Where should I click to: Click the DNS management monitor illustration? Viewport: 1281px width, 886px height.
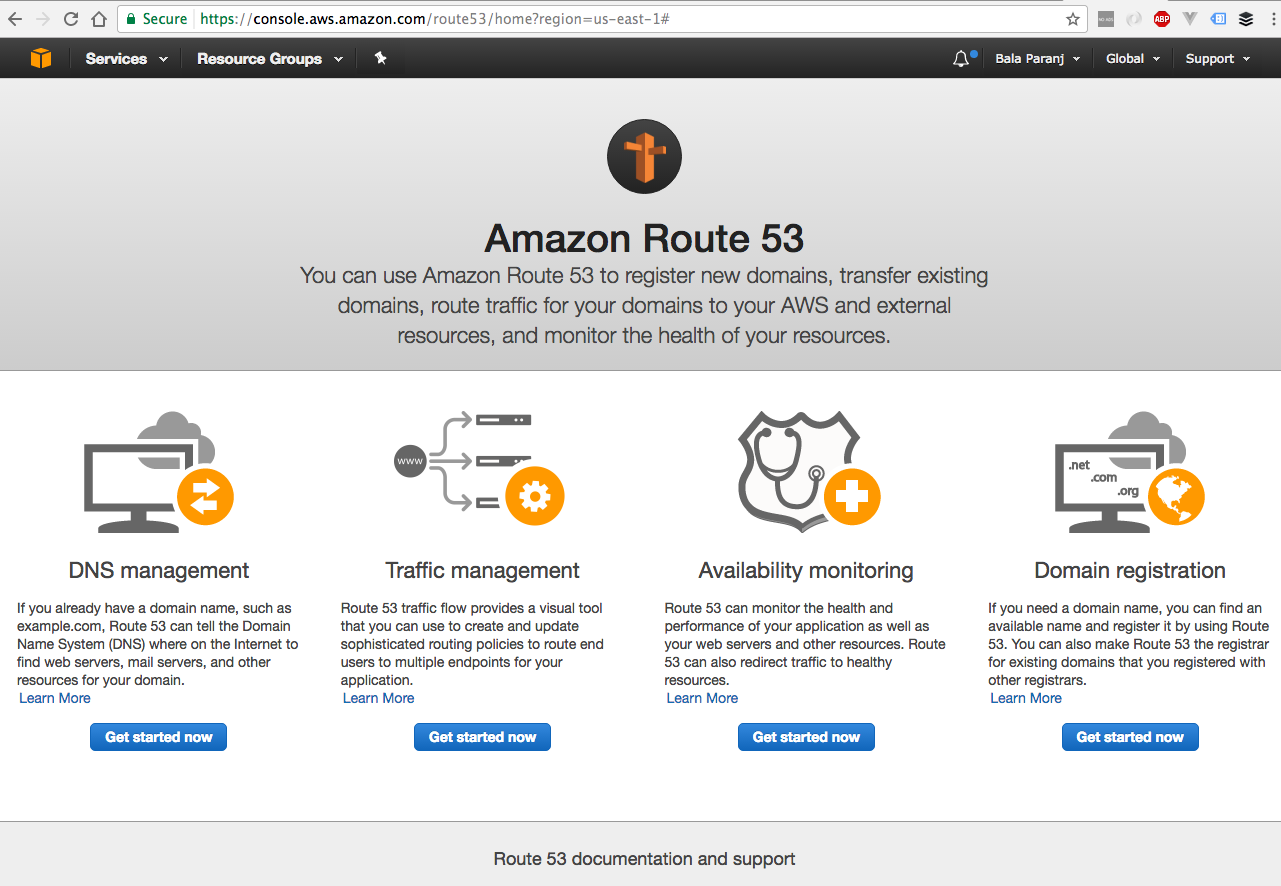pos(159,472)
